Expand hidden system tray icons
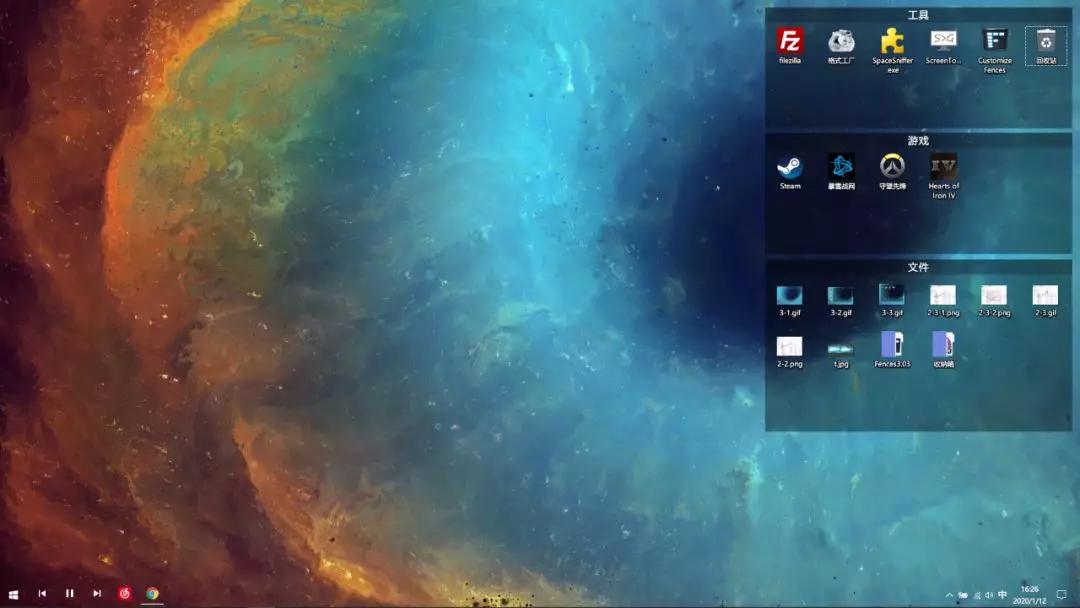 pos(949,595)
